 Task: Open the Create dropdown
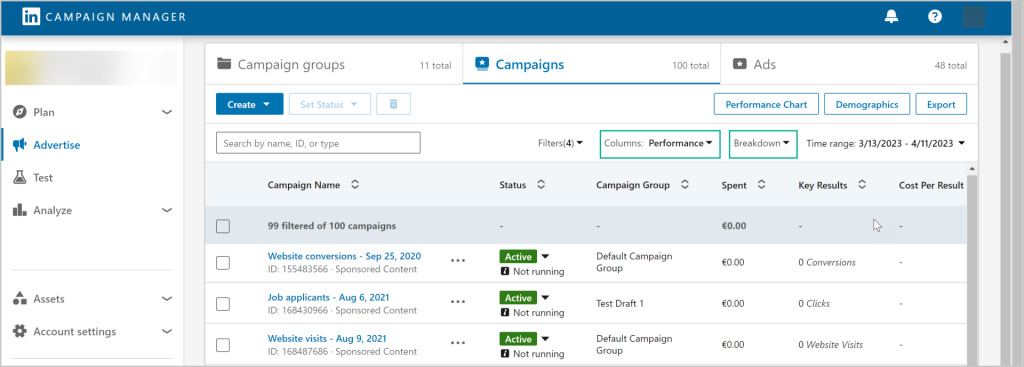pyautogui.click(x=249, y=104)
